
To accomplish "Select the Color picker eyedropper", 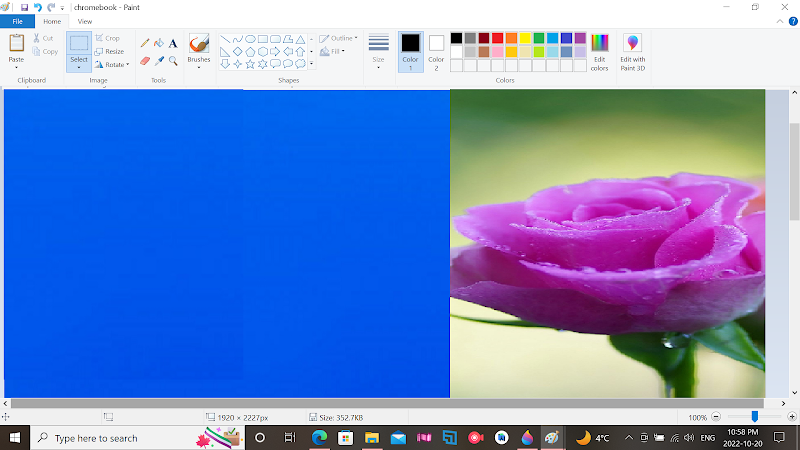I will point(159,60).
